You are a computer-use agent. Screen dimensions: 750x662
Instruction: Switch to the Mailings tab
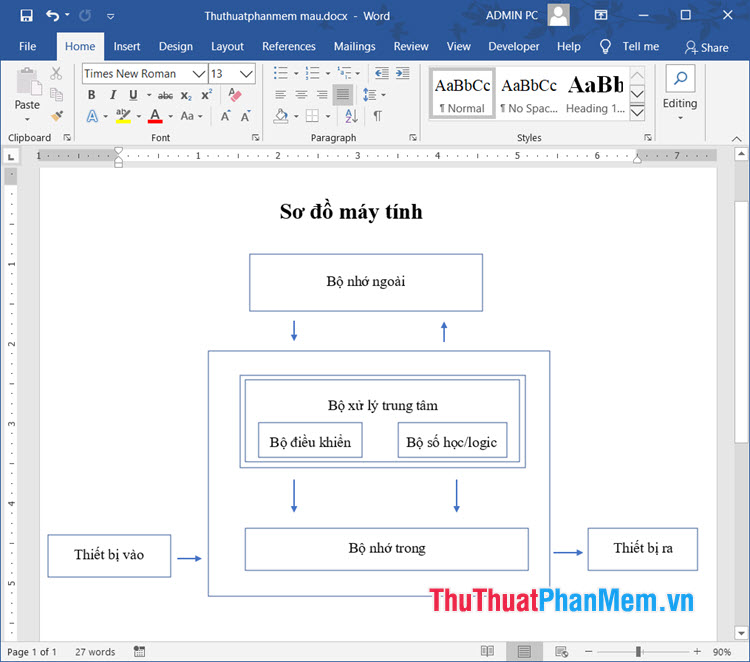coord(354,46)
